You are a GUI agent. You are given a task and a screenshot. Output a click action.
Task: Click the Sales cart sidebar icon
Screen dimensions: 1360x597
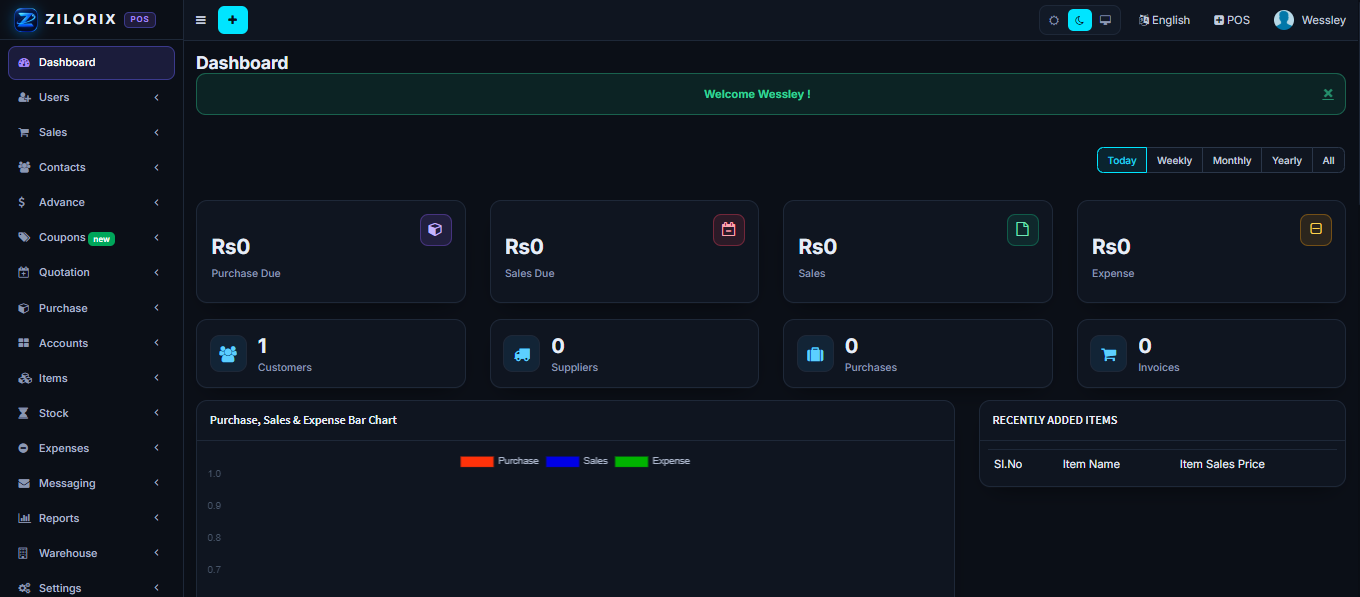coord(24,132)
